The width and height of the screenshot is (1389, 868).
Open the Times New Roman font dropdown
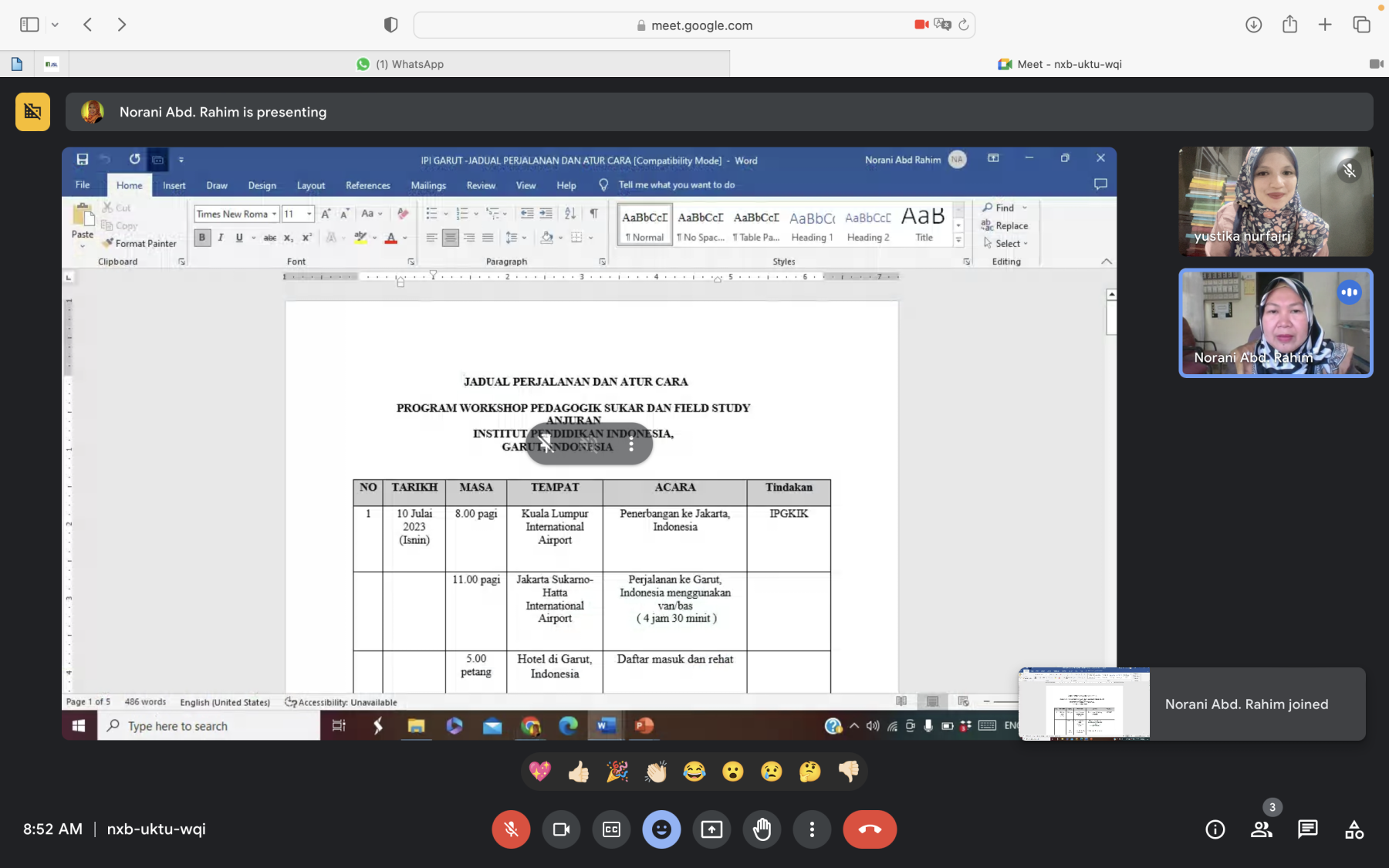click(x=274, y=214)
